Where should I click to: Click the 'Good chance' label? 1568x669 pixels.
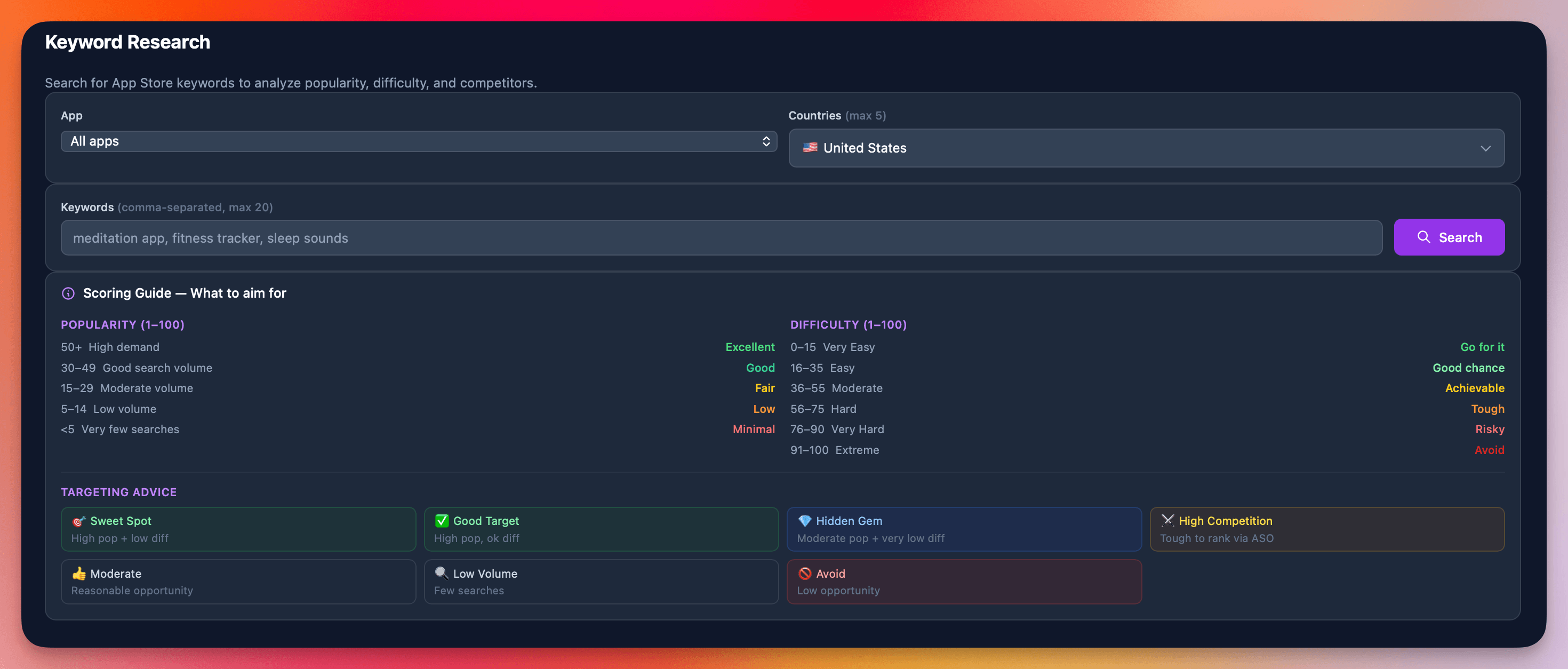(1468, 368)
